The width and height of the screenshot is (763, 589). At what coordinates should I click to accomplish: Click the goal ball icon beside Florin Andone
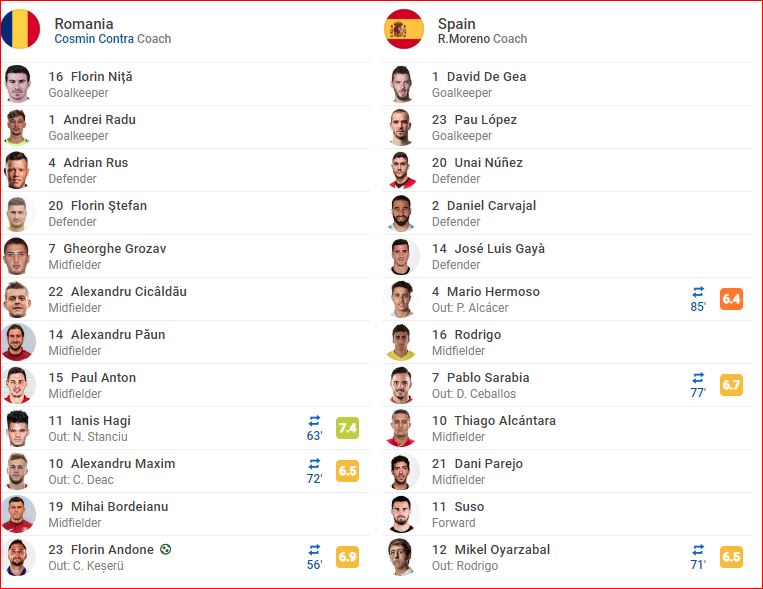[x=165, y=549]
